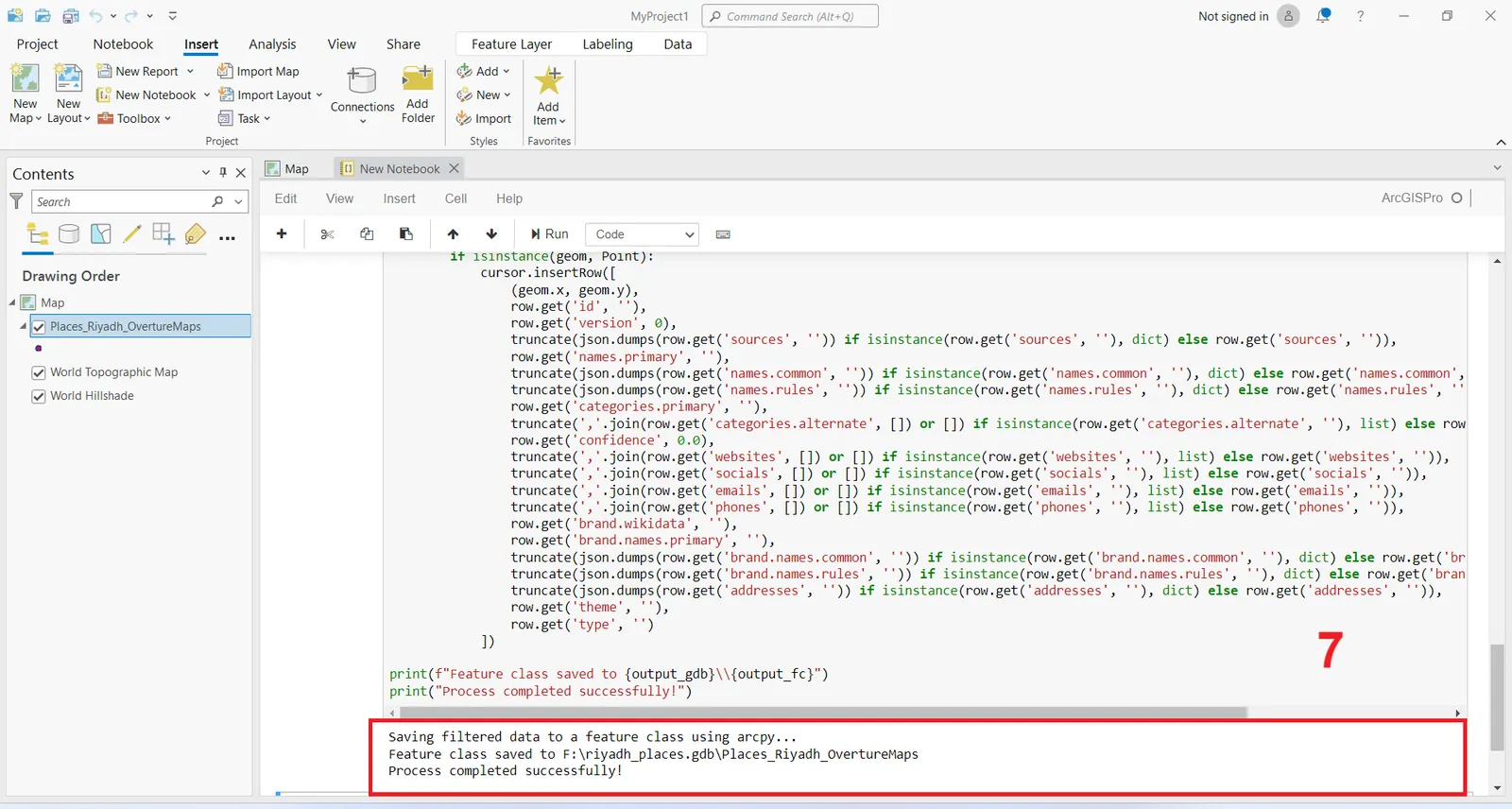Viewport: 1512px width, 809px height.
Task: Open the Project ribbon tab
Action: (37, 44)
